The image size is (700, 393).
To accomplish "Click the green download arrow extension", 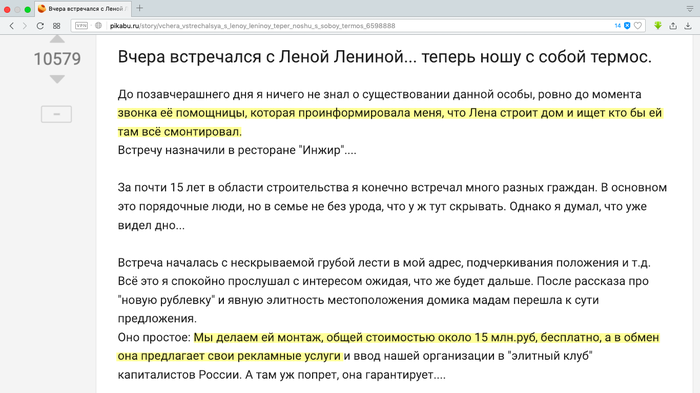I will point(658,25).
